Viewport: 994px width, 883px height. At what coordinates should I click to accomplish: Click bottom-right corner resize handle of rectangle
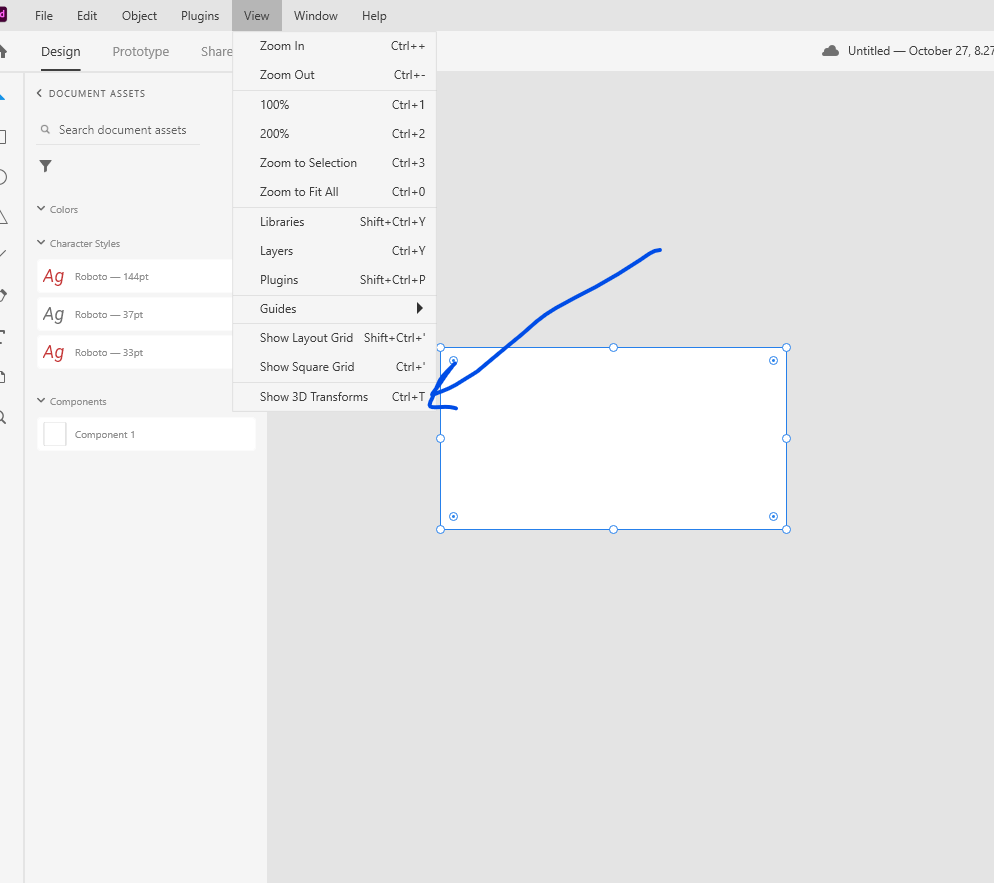point(786,529)
